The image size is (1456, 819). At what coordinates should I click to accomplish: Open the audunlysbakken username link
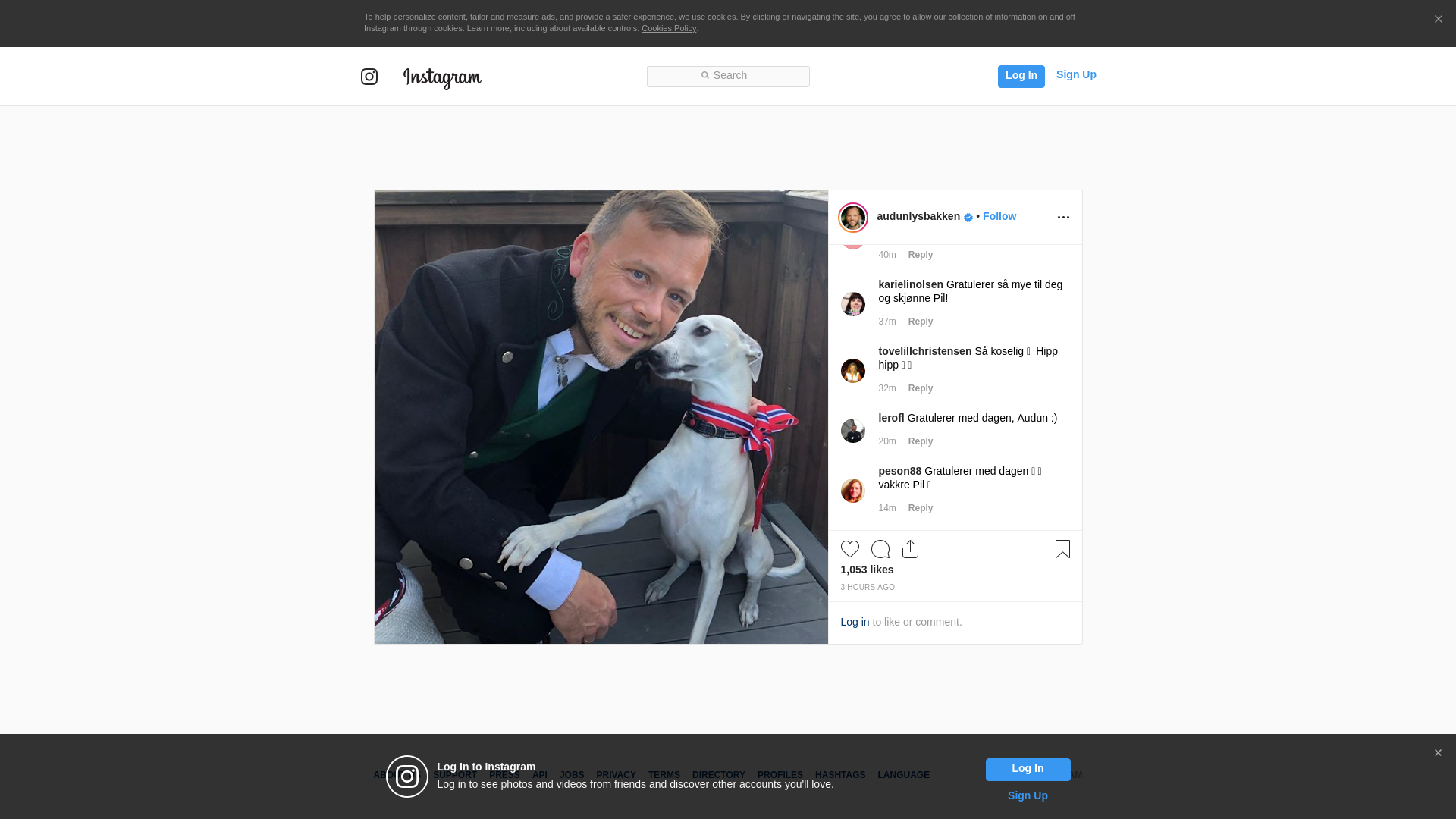click(918, 216)
